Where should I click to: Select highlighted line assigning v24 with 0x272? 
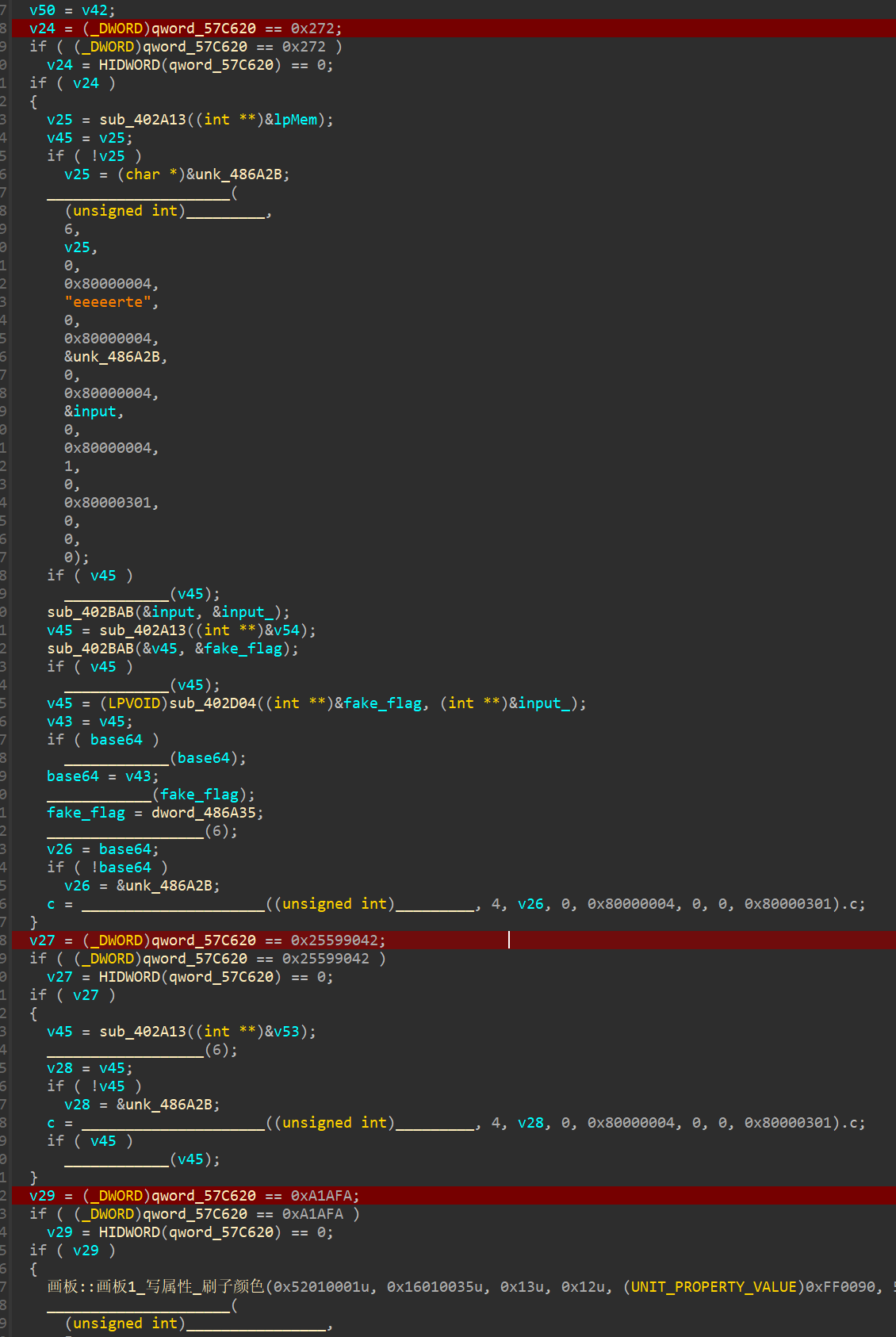tap(448, 29)
